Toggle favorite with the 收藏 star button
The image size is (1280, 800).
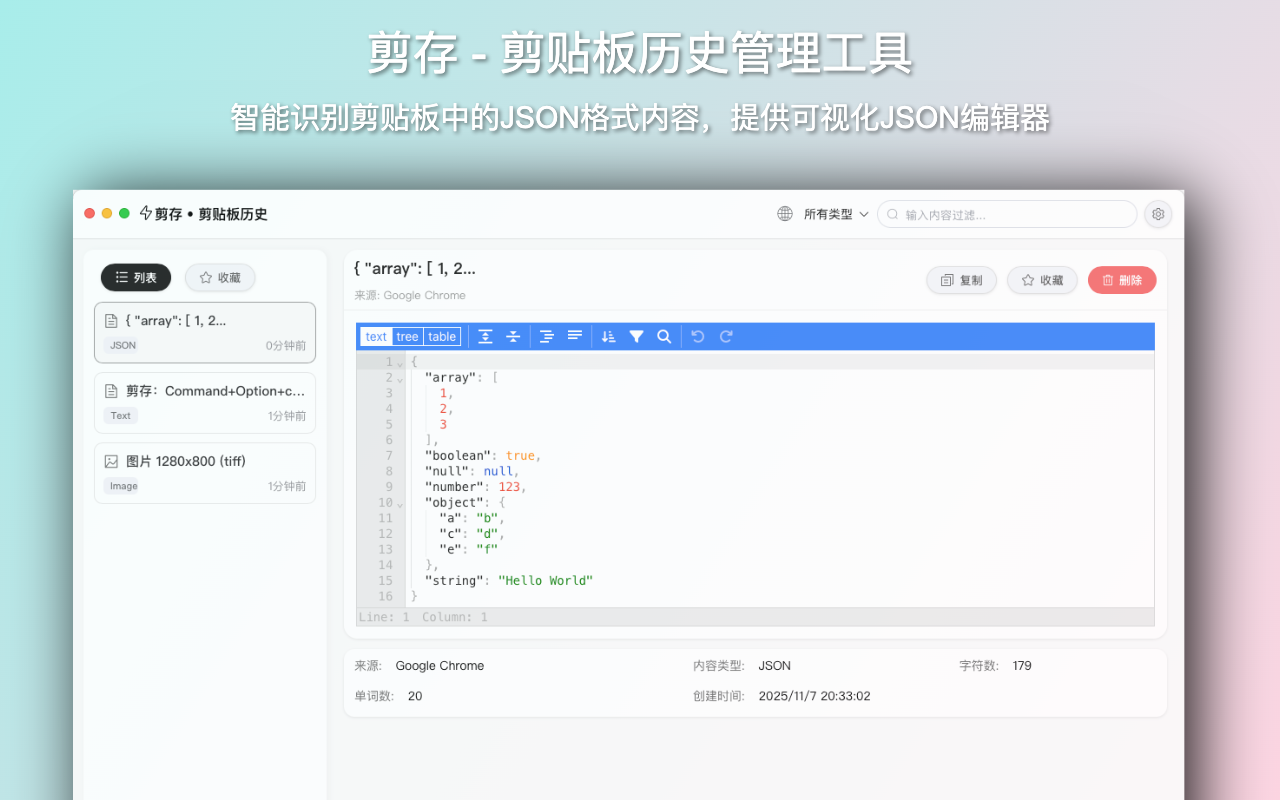[x=1042, y=280]
